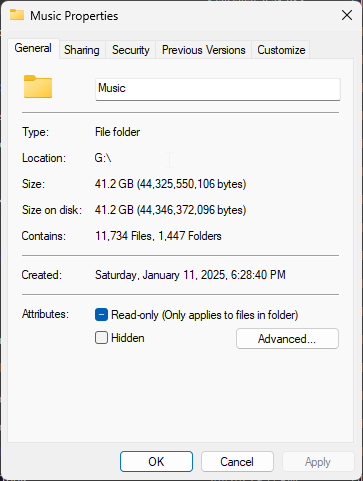Open the Customize tab
363x481 pixels.
(281, 50)
